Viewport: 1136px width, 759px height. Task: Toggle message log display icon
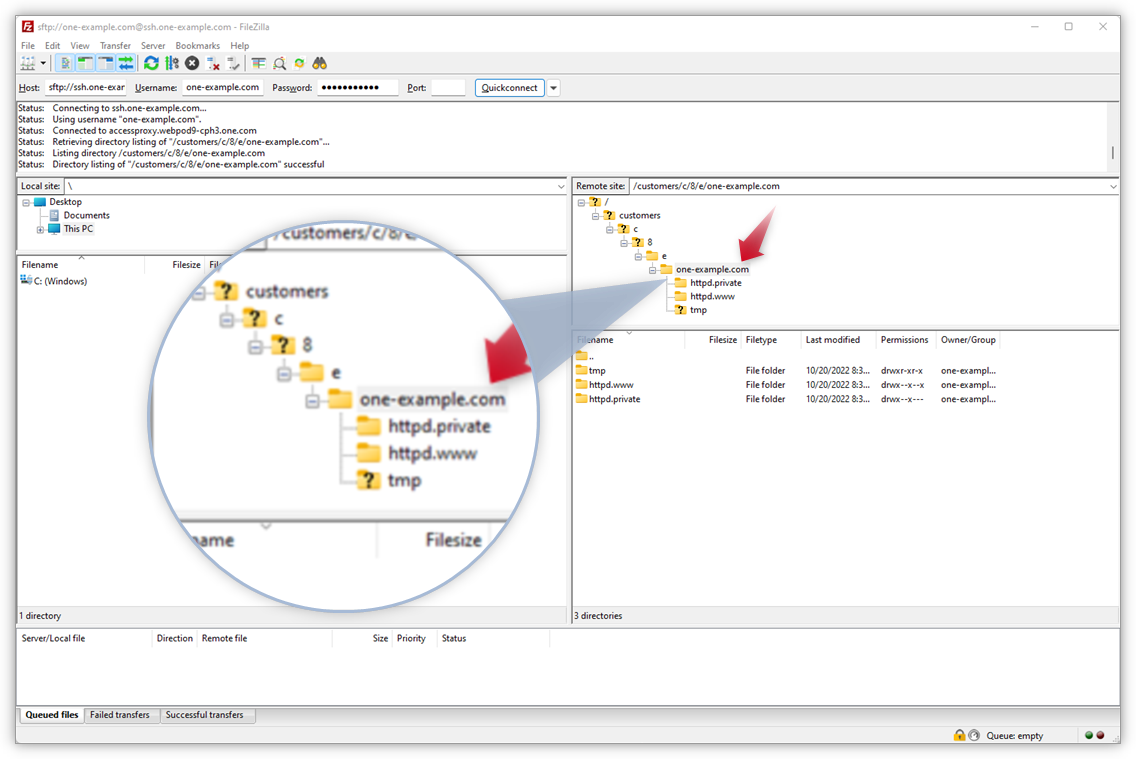65,63
